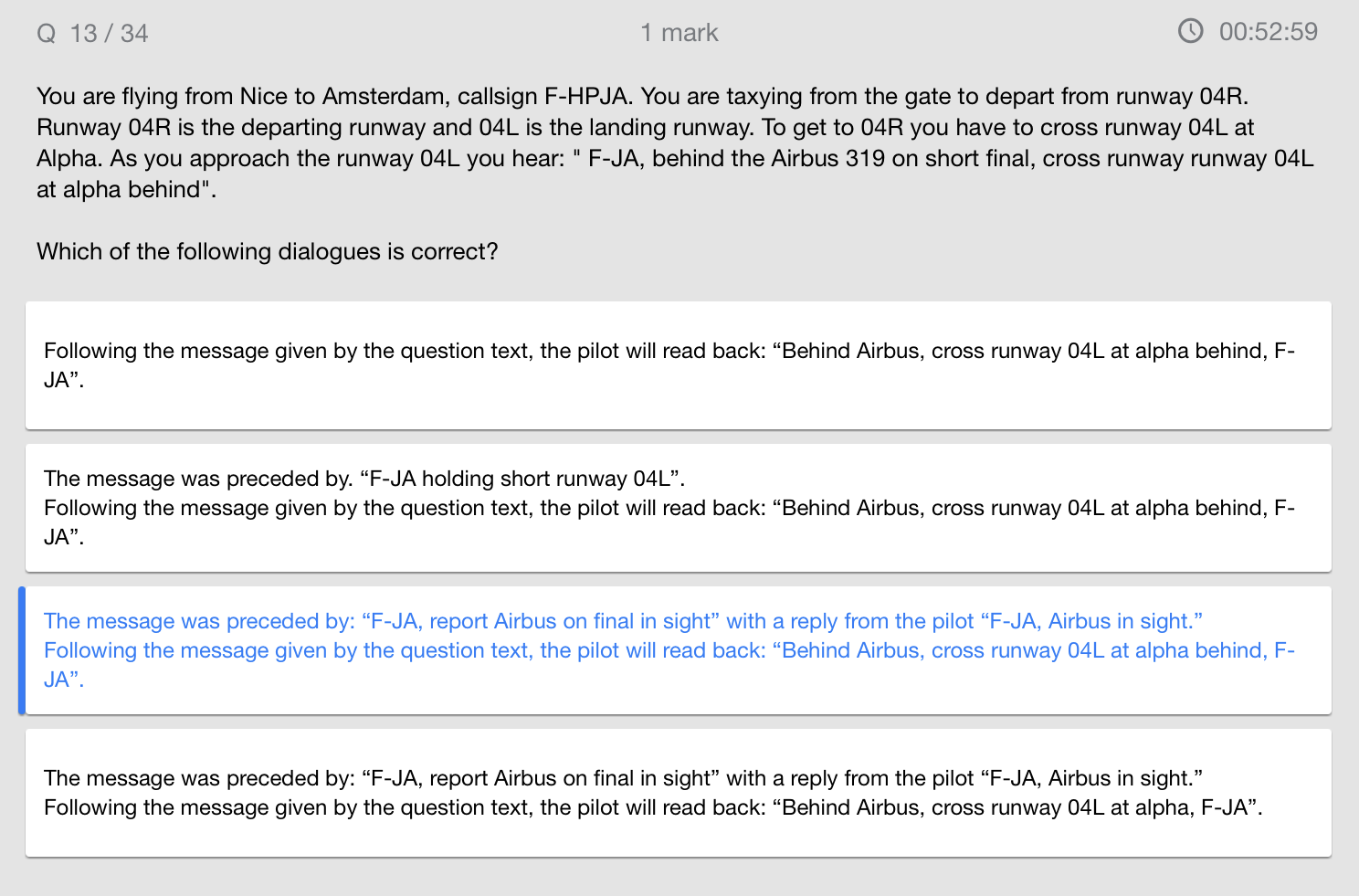This screenshot has height=896, width=1359.
Task: Click the 00:52:59 countdown timer
Action: (1268, 32)
